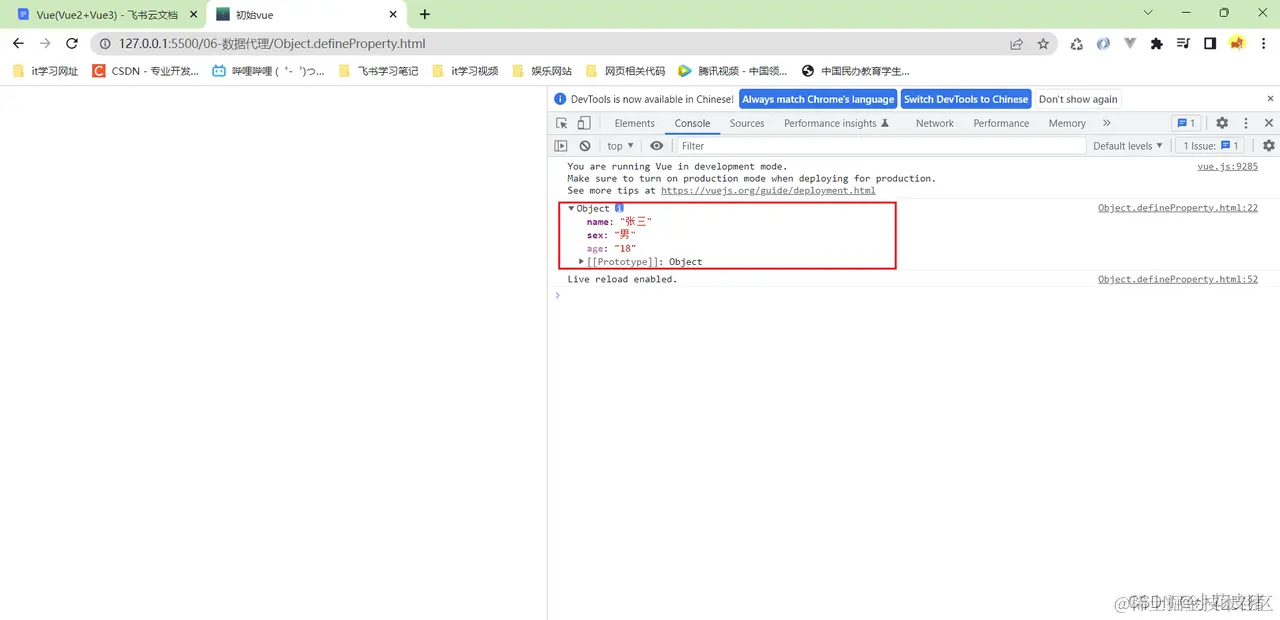Select the Console tab

(692, 123)
